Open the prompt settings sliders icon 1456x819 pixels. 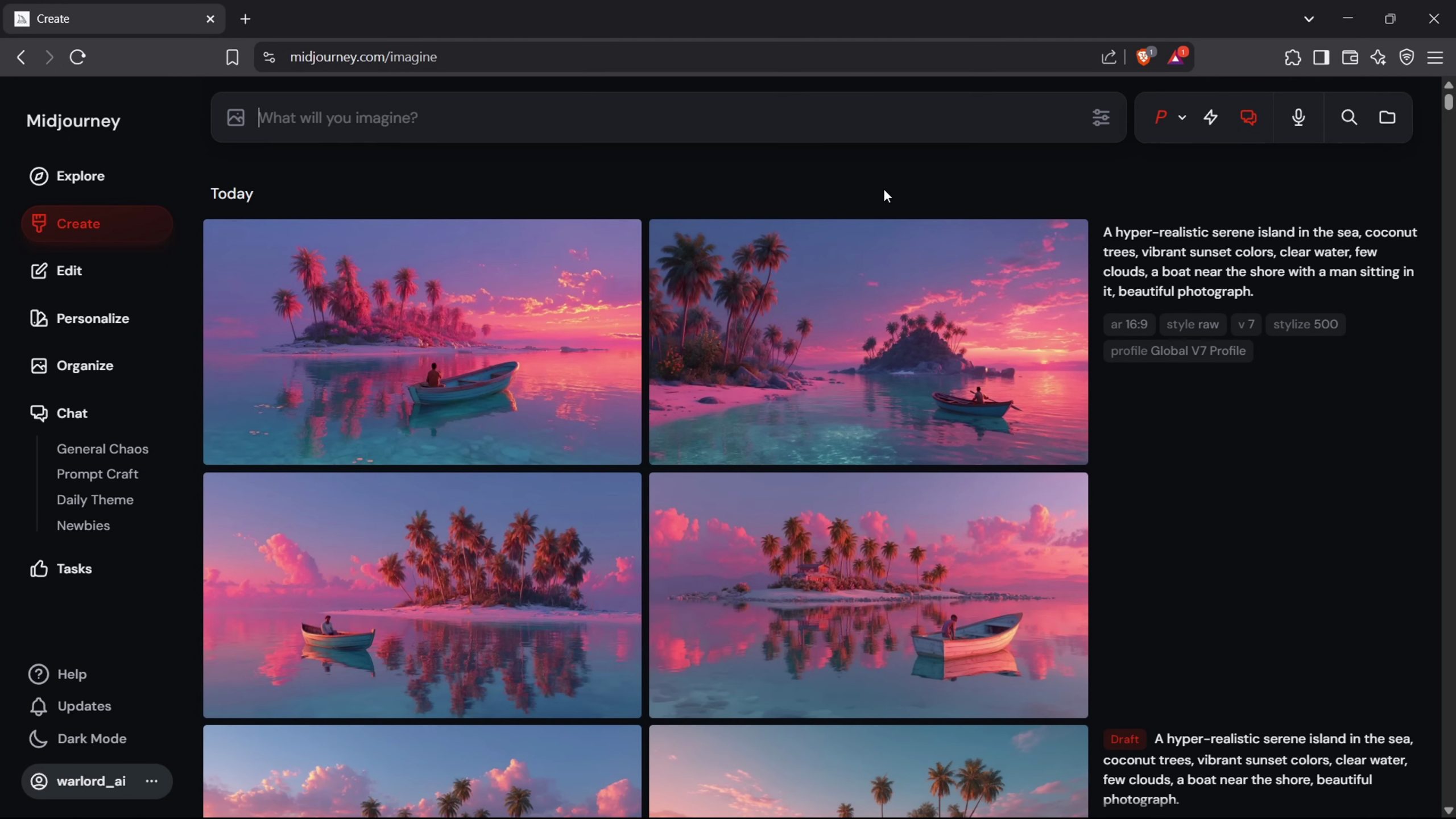(x=1101, y=118)
